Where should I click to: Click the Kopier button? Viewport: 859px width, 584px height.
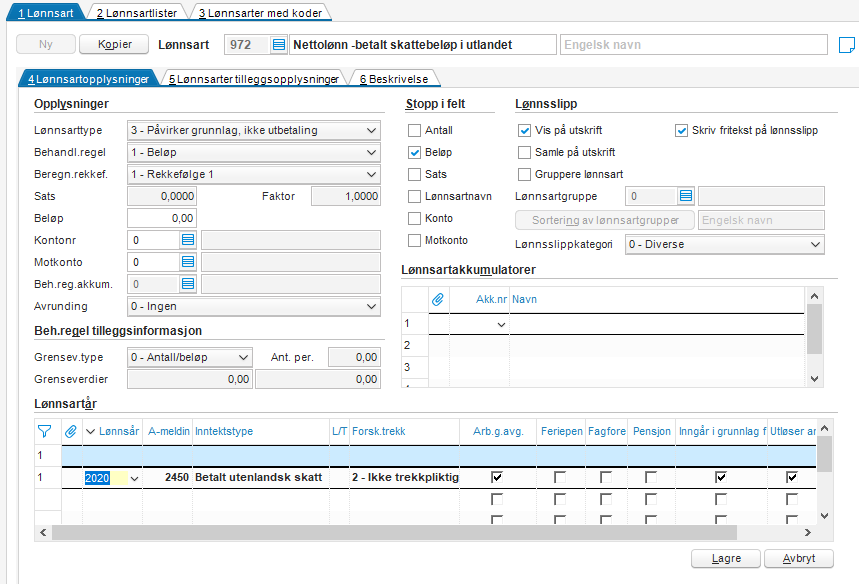[114, 44]
